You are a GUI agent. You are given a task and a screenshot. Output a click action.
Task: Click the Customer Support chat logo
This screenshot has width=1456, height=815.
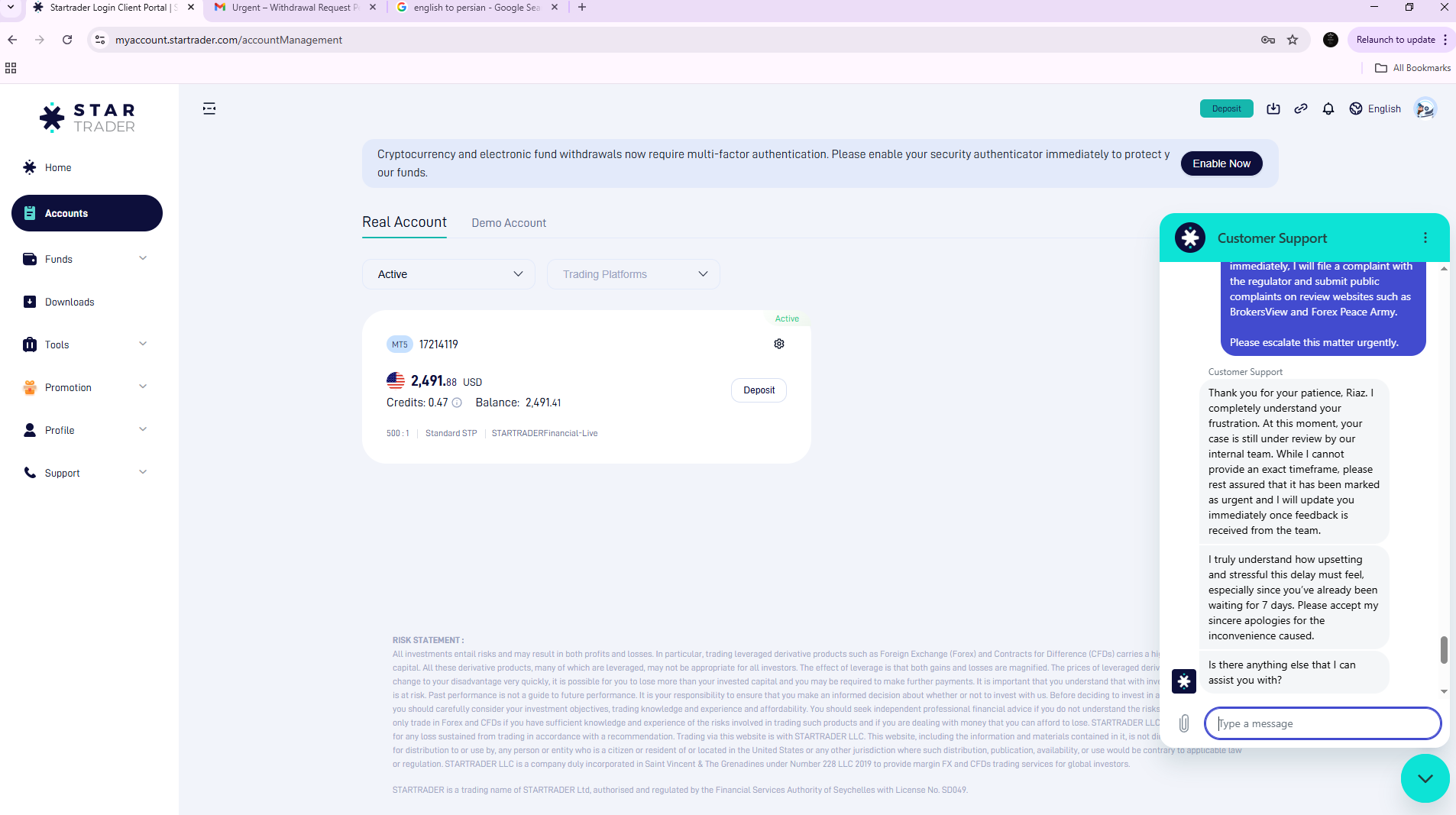point(1190,238)
